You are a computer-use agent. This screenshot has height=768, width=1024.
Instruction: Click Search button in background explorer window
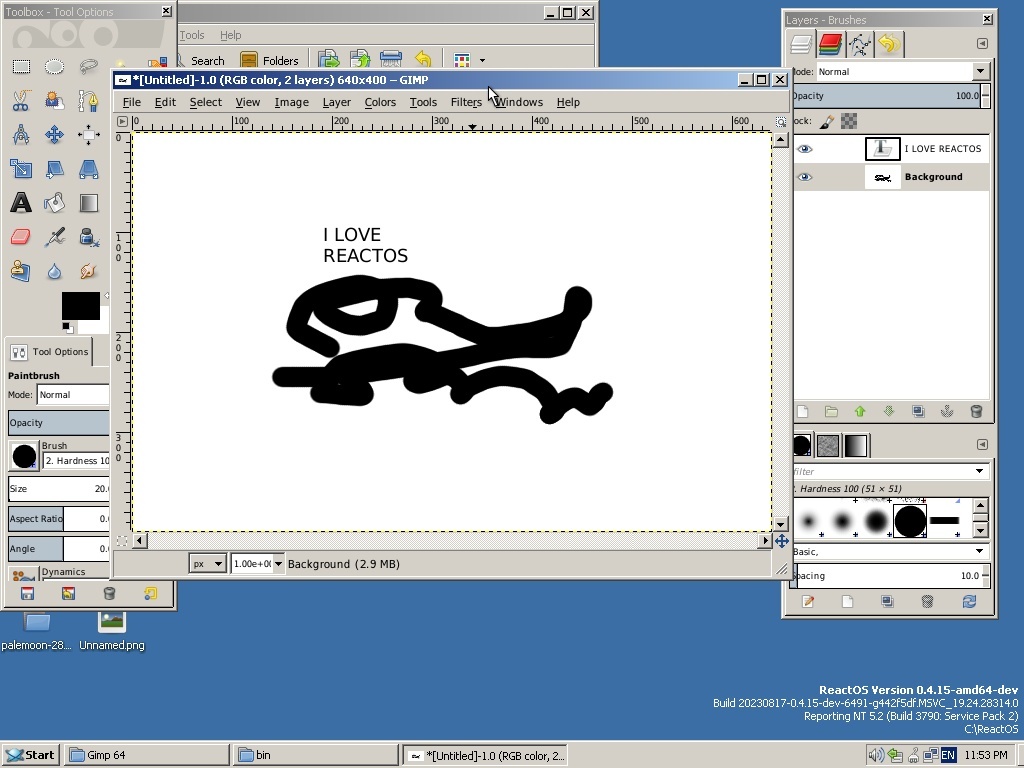tap(201, 61)
